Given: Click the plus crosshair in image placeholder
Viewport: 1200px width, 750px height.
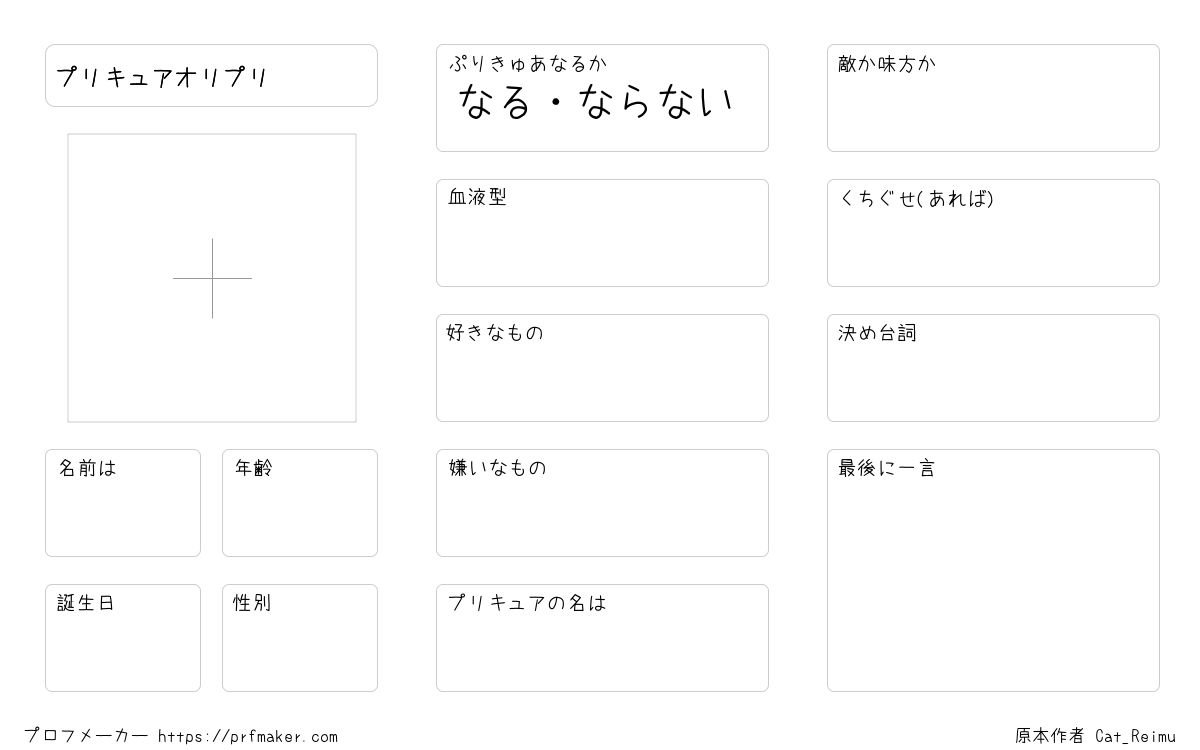Looking at the screenshot, I should pos(212,278).
